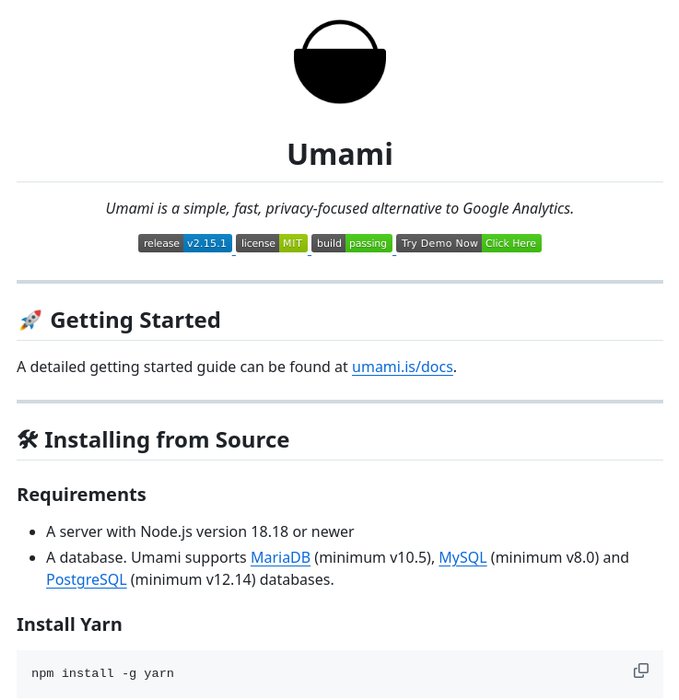The width and height of the screenshot is (679, 700).
Task: Follow the MariaDB link
Action: point(280,557)
